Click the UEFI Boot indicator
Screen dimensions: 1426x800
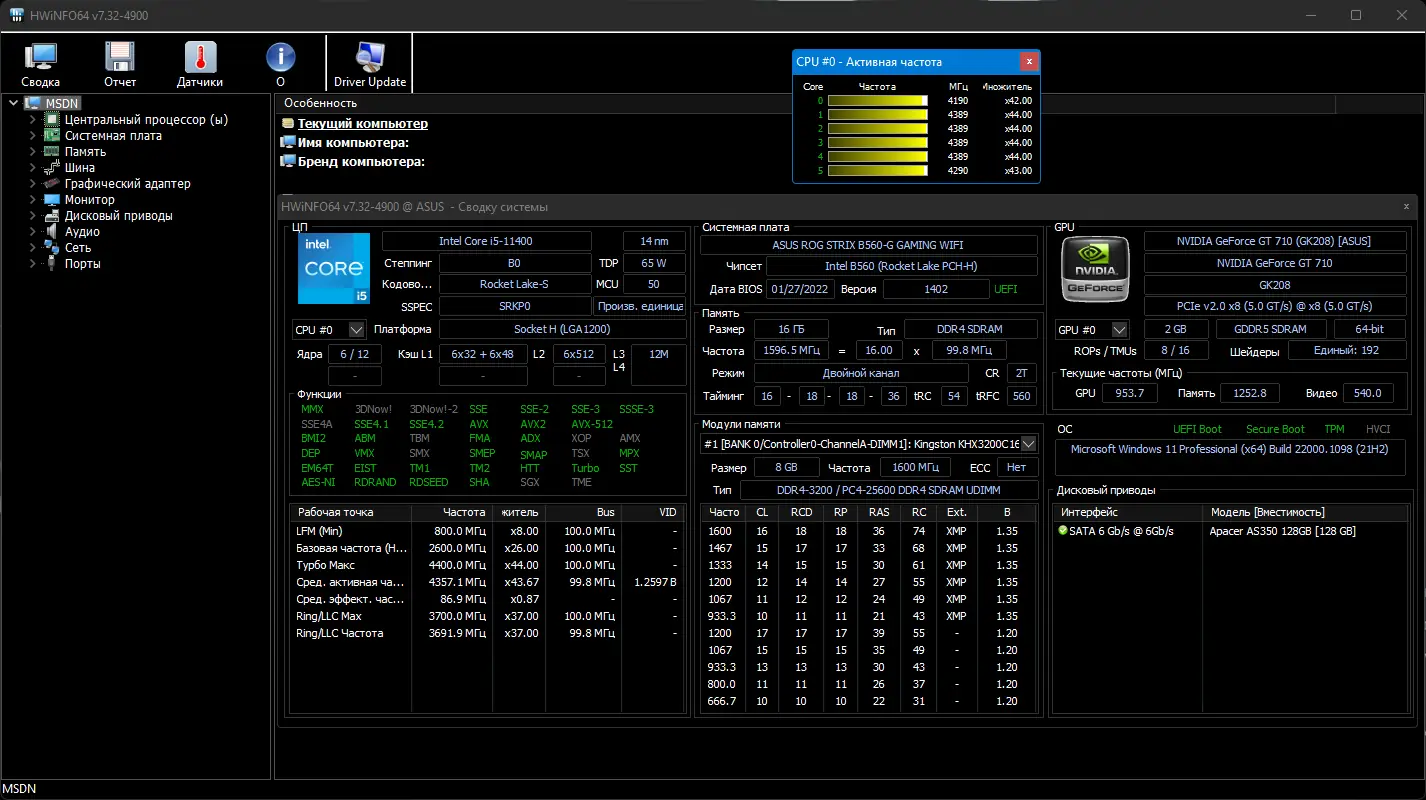(x=1197, y=429)
